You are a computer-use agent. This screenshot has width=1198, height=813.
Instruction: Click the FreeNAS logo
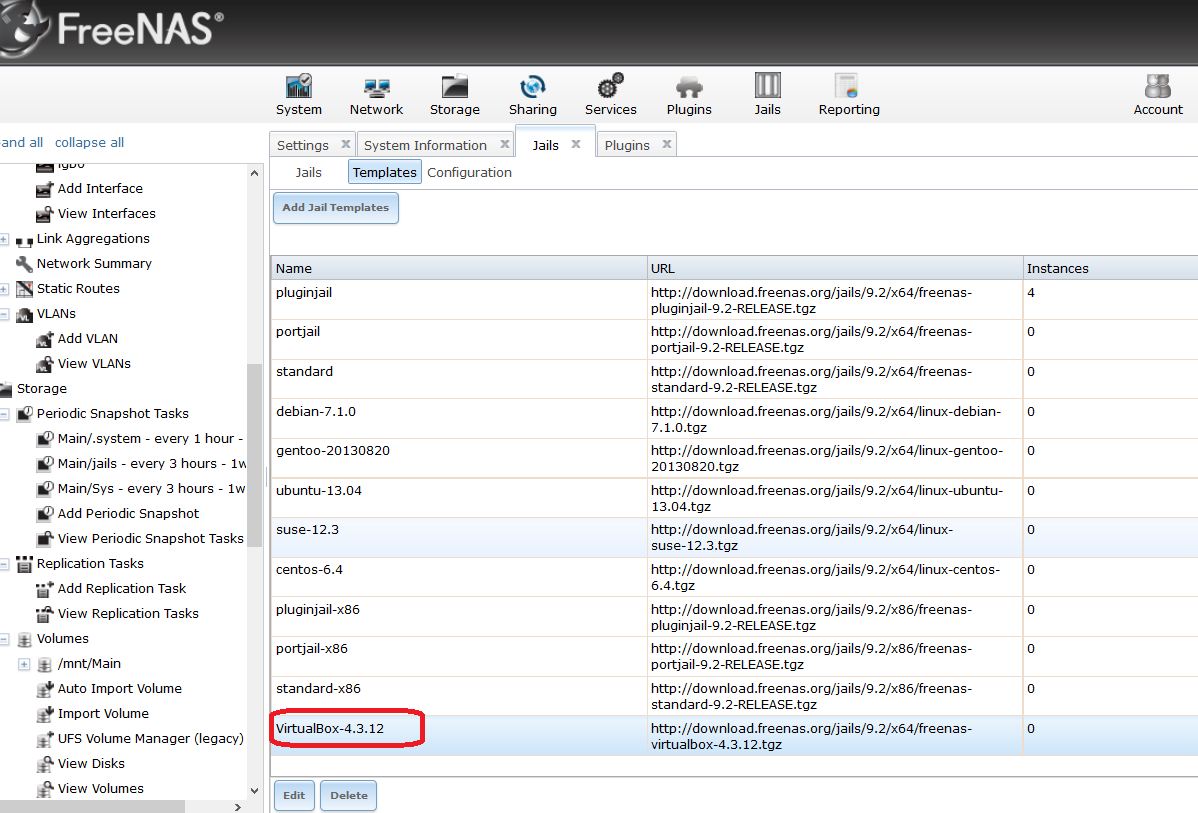click(112, 29)
